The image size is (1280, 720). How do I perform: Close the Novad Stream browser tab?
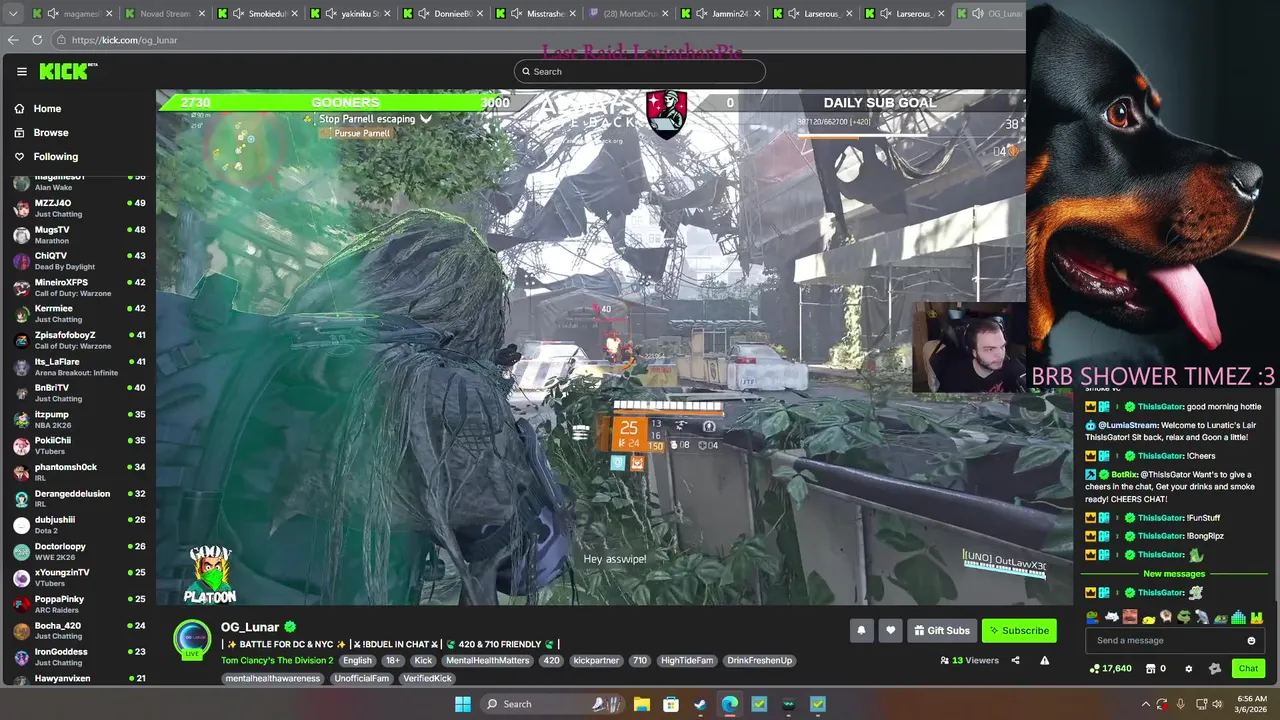coord(202,13)
